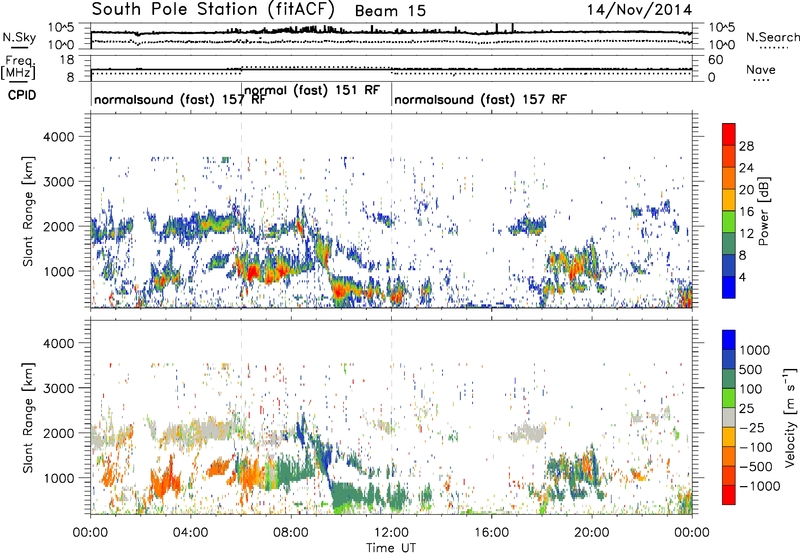Click the blue segment of the power colorbar
This screenshot has height=554, width=800.
click(x=729, y=287)
